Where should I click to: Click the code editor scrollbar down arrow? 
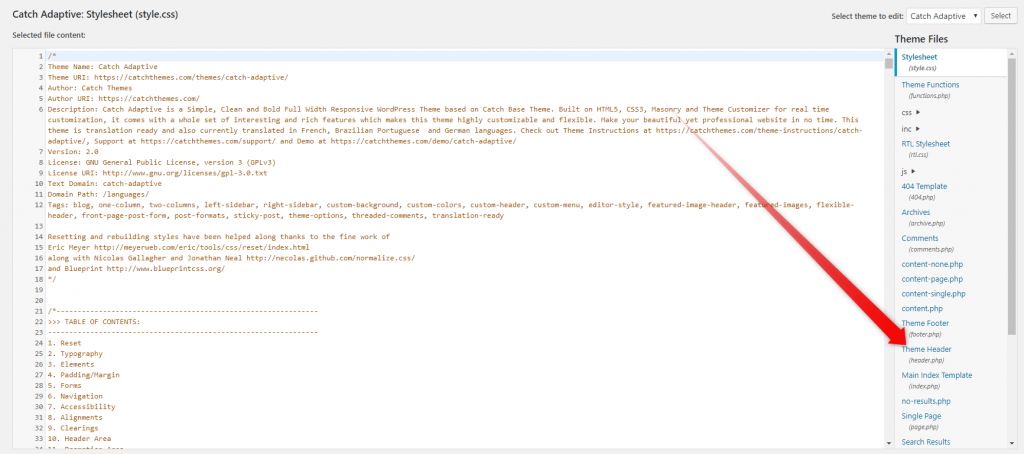889,441
